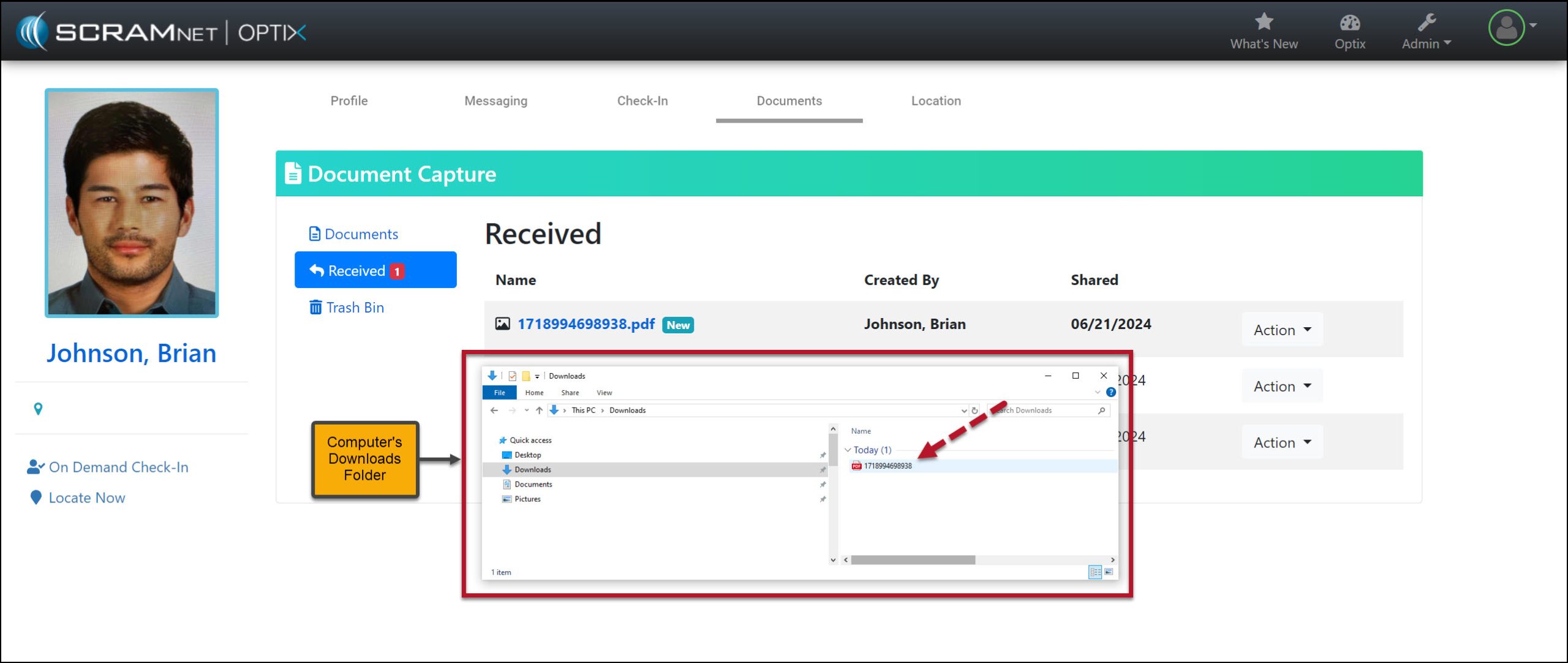Screen dimensions: 1568x663
Task: Click the help question mark in Explorer
Action: click(x=1110, y=392)
